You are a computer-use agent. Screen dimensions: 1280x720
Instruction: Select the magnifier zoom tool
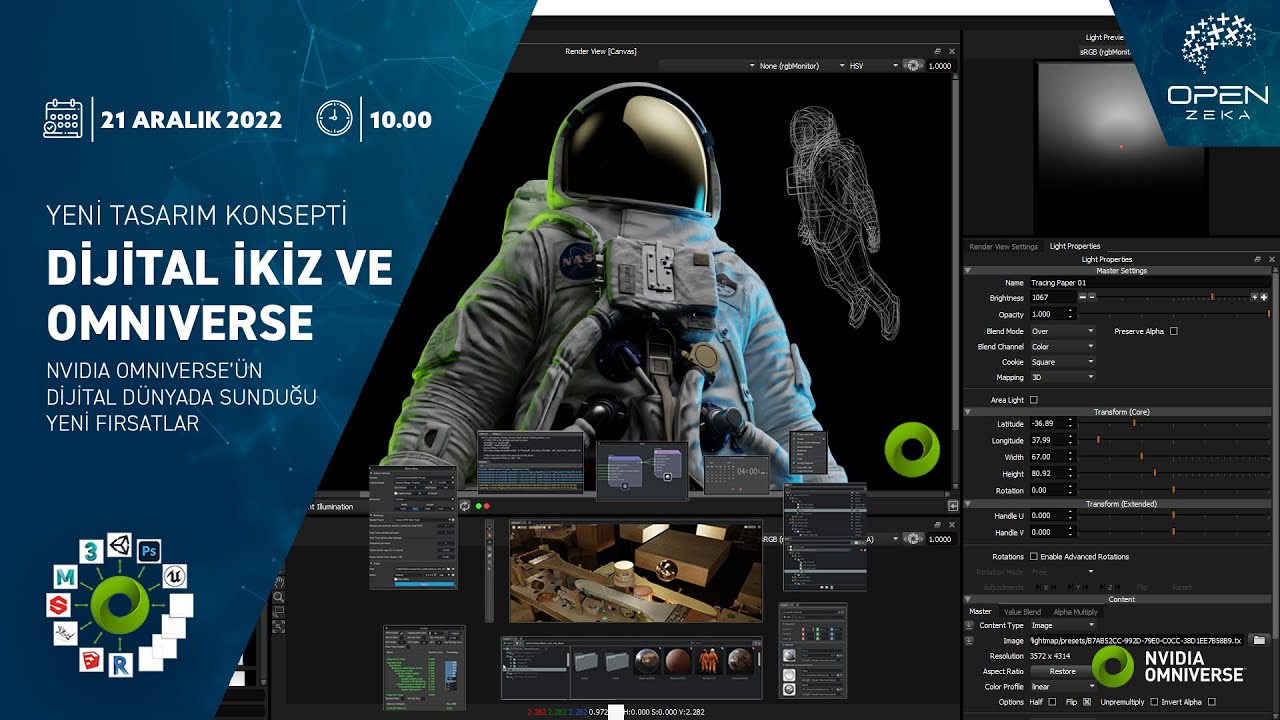(x=279, y=597)
